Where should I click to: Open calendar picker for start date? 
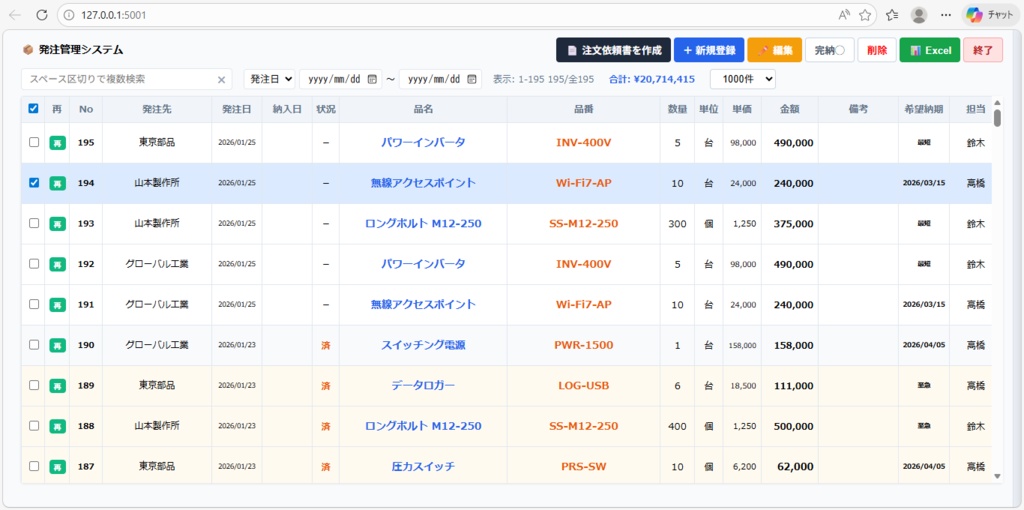(372, 80)
